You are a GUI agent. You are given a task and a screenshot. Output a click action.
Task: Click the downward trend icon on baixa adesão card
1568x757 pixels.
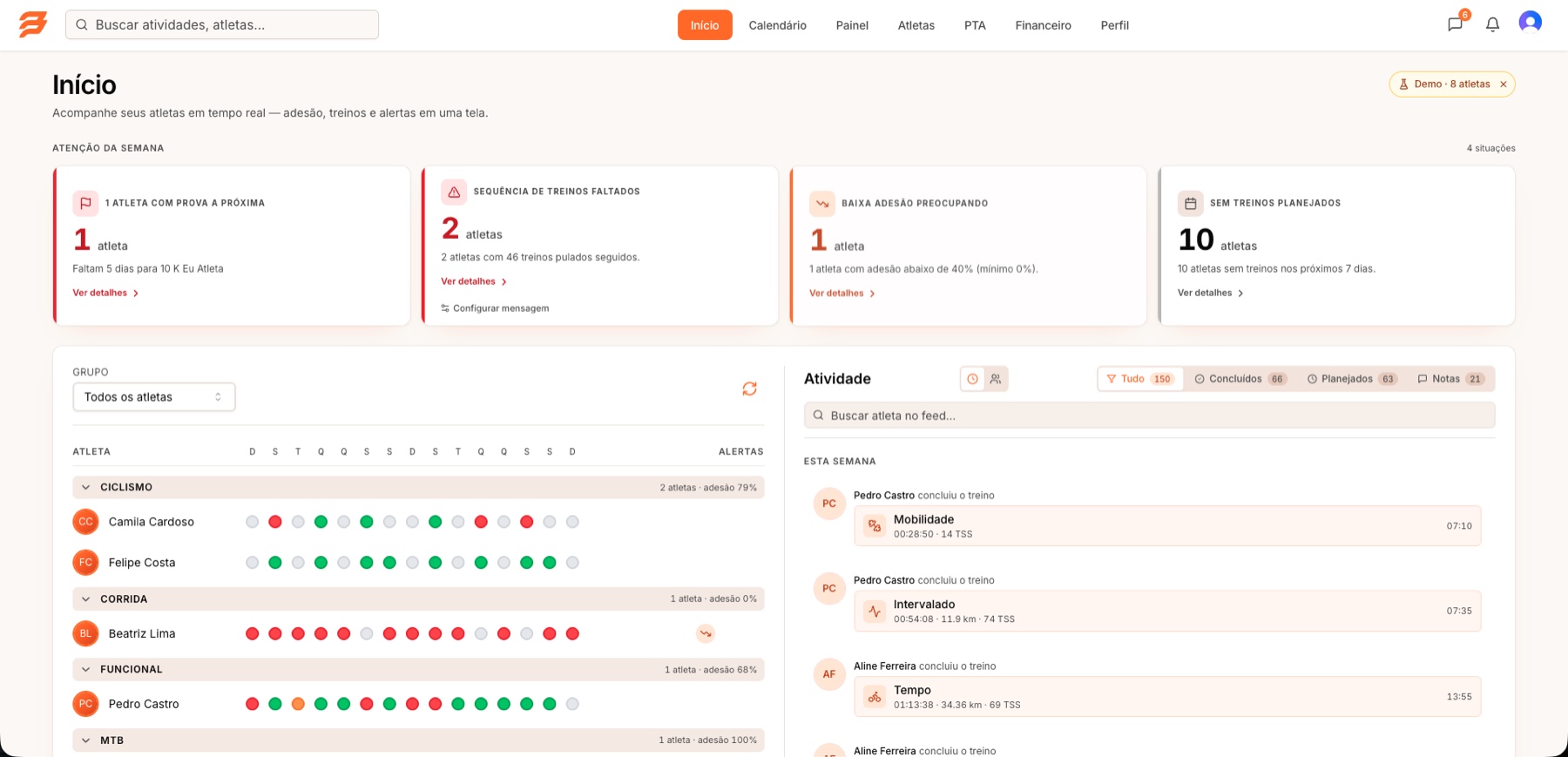coord(822,203)
